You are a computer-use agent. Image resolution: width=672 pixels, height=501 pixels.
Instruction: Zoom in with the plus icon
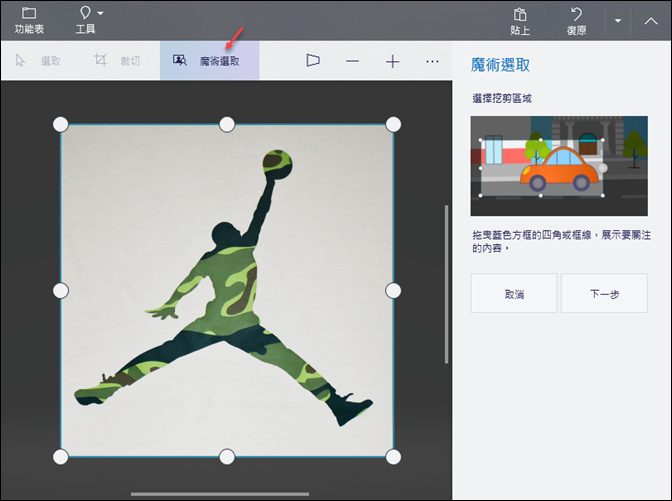tap(392, 62)
